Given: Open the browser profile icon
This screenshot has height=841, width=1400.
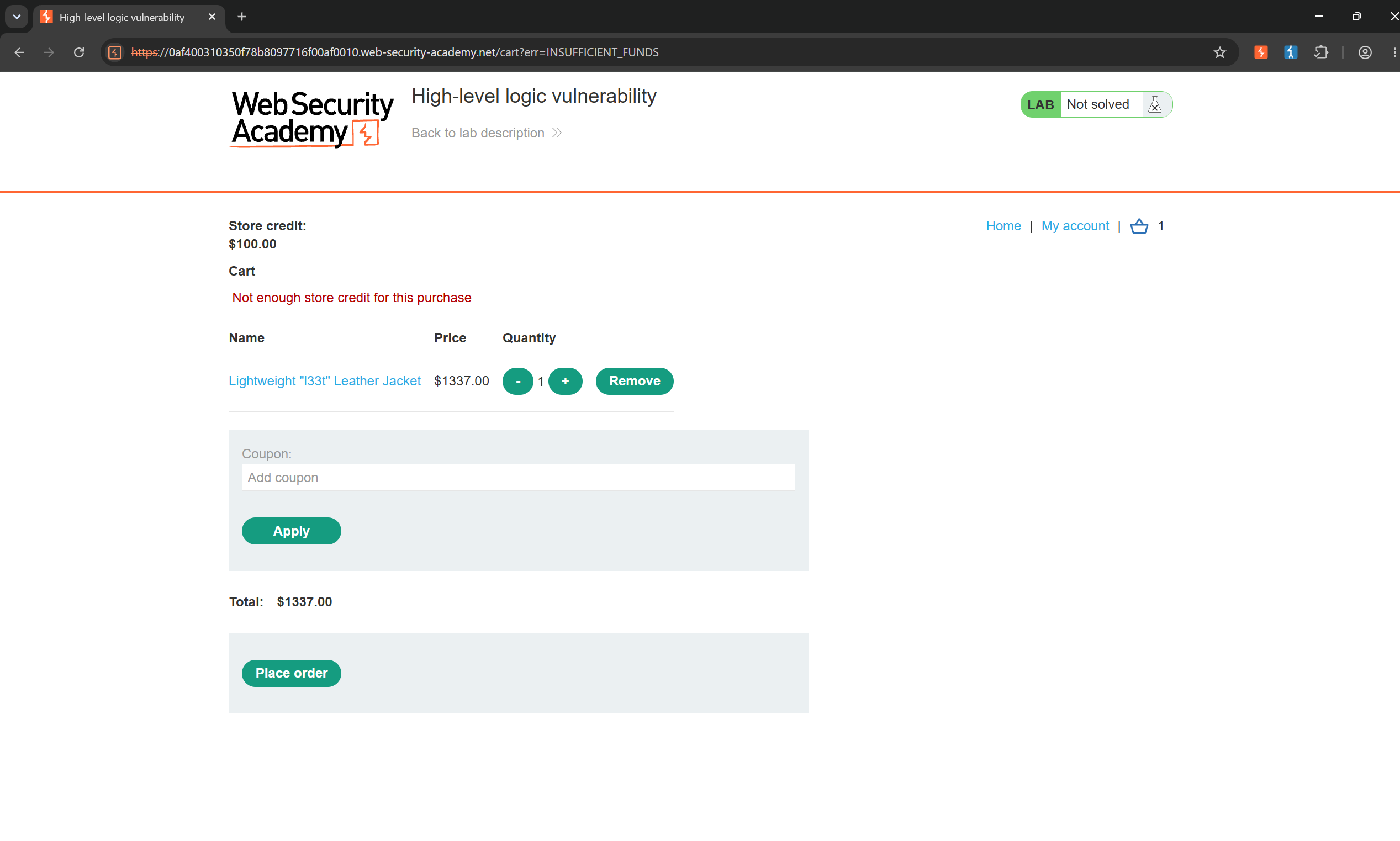Looking at the screenshot, I should tap(1364, 52).
